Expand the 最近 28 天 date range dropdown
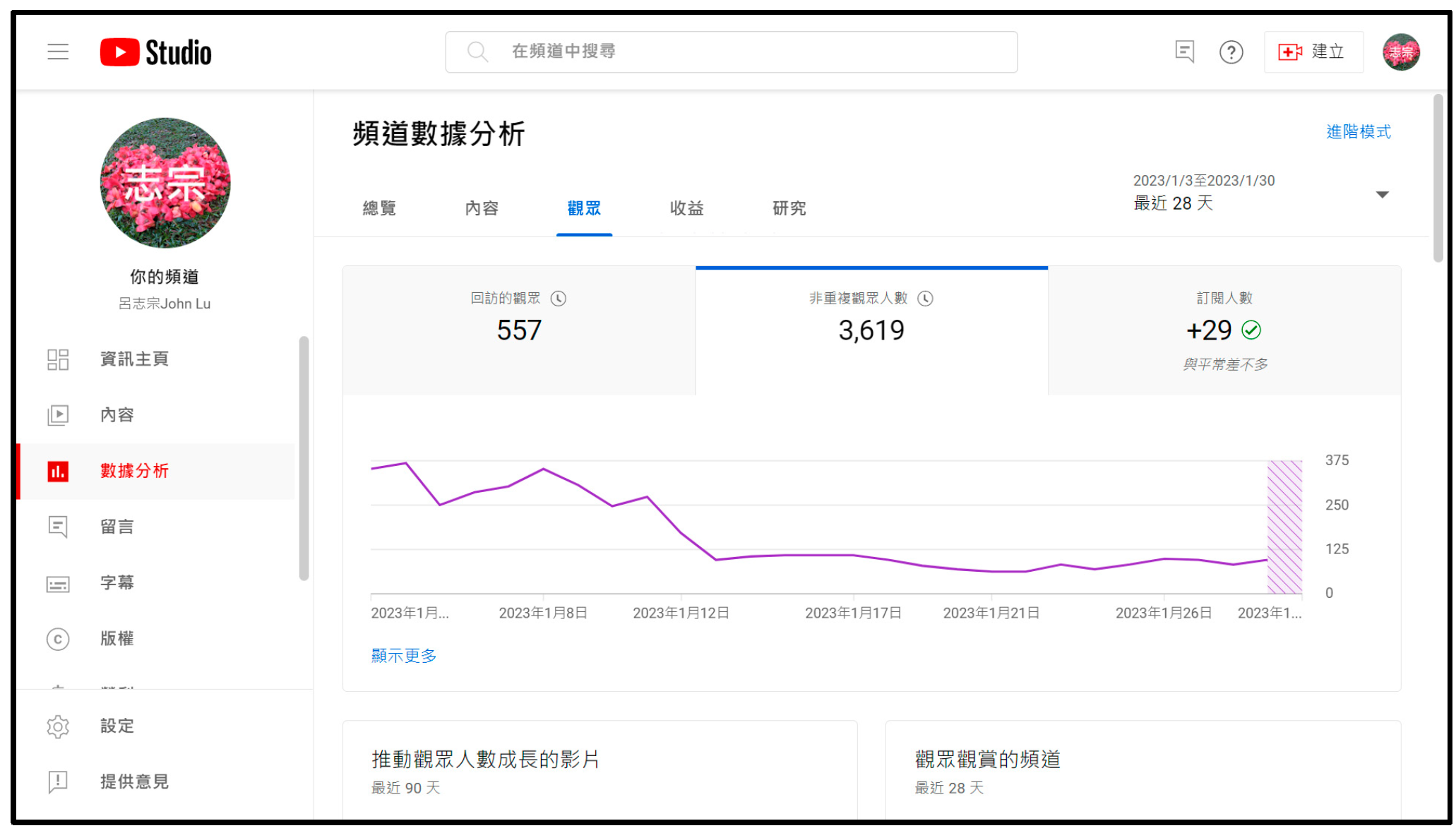Viewport: 1456px width, 833px height. pyautogui.click(x=1382, y=194)
